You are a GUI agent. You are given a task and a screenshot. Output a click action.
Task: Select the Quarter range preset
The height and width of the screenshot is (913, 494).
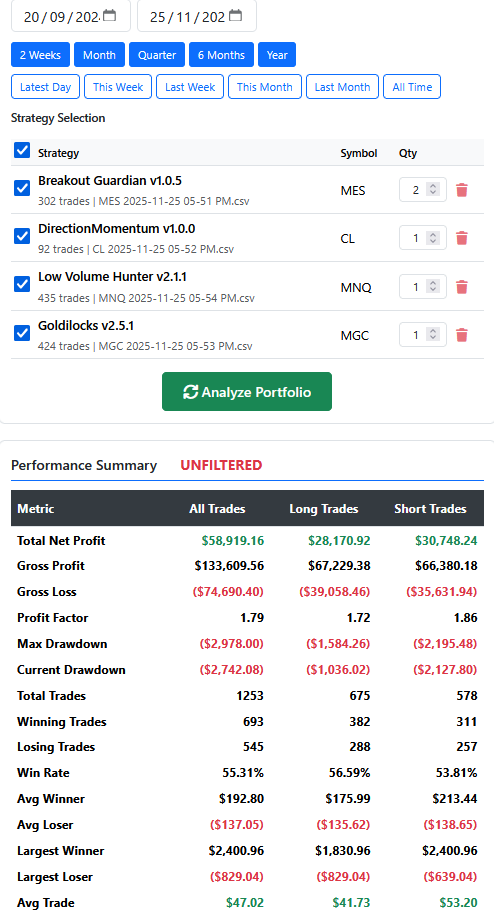157,55
